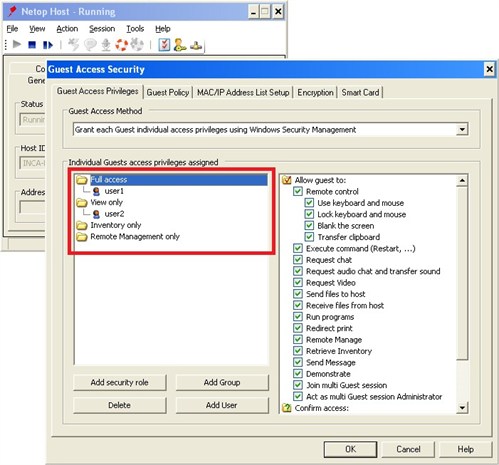Click the Inventory only folder icon

tap(81, 225)
